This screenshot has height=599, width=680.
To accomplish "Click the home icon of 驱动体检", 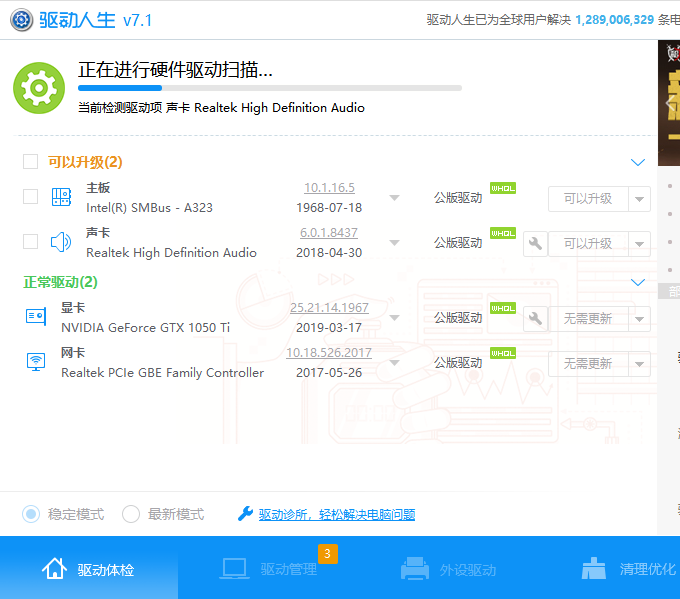I will click(55, 568).
